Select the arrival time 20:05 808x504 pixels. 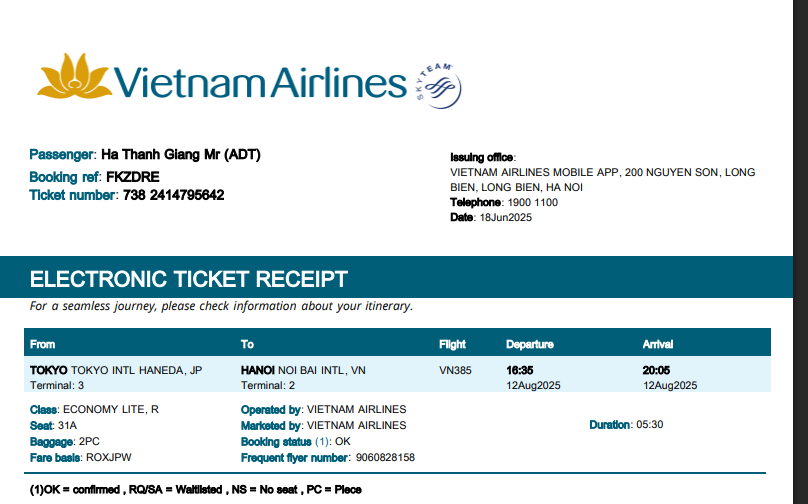pyautogui.click(x=656, y=370)
